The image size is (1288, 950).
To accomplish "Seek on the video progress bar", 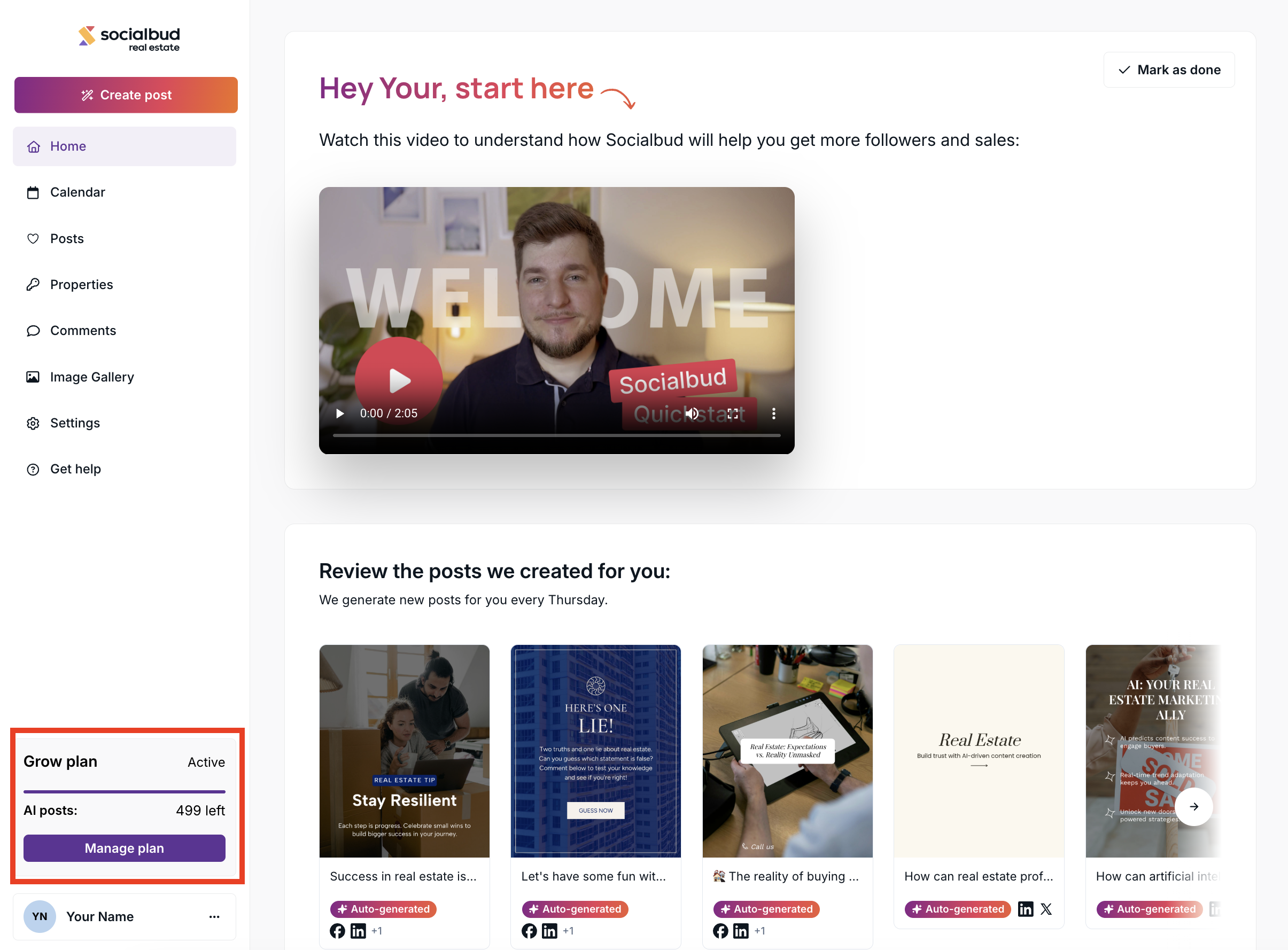I will [556, 435].
